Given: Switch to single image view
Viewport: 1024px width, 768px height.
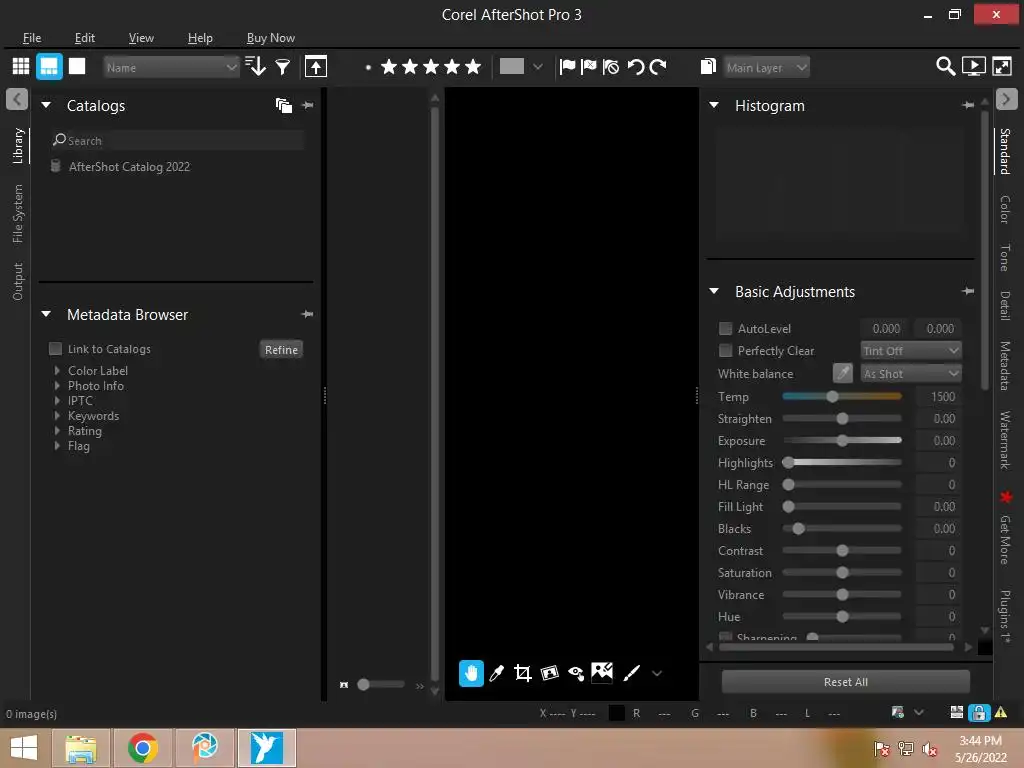Looking at the screenshot, I should 77,67.
